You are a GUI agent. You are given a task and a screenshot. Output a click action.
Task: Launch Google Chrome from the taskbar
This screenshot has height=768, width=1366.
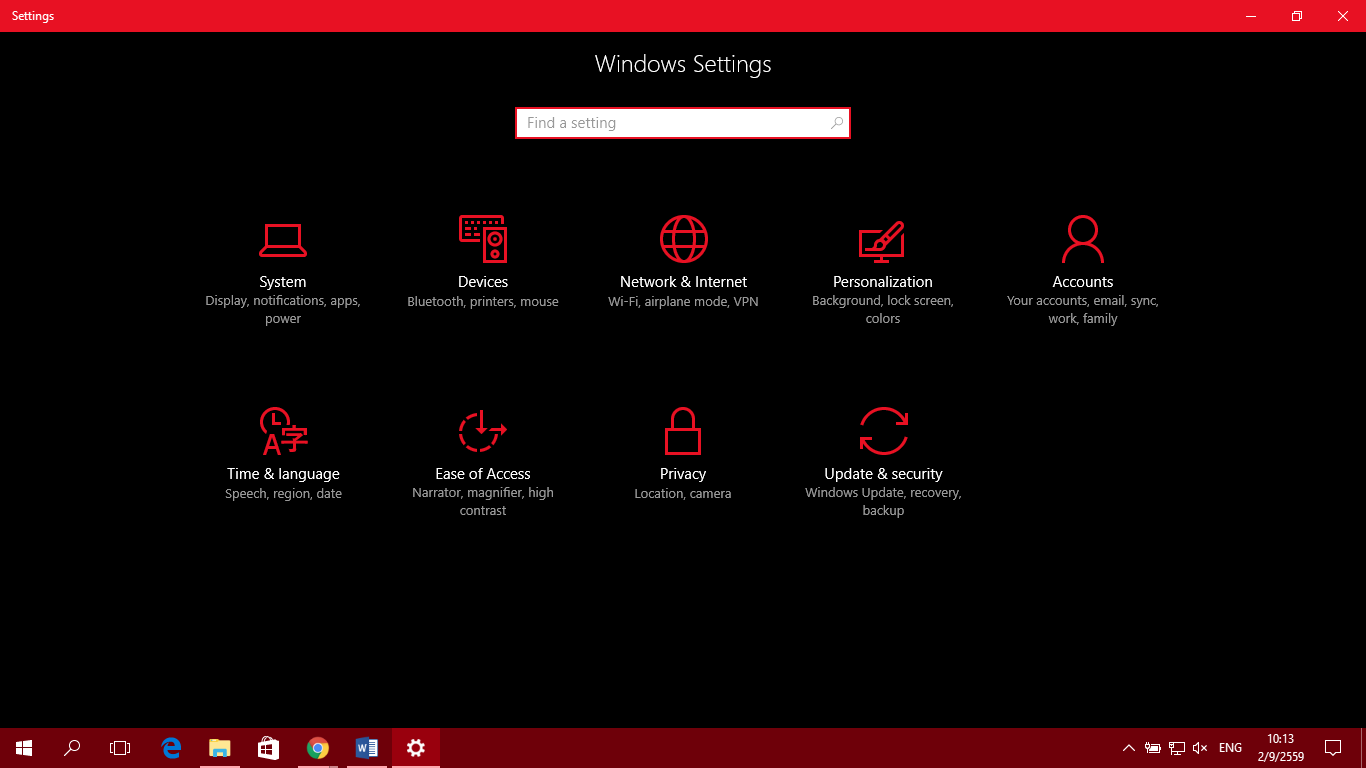coord(318,748)
